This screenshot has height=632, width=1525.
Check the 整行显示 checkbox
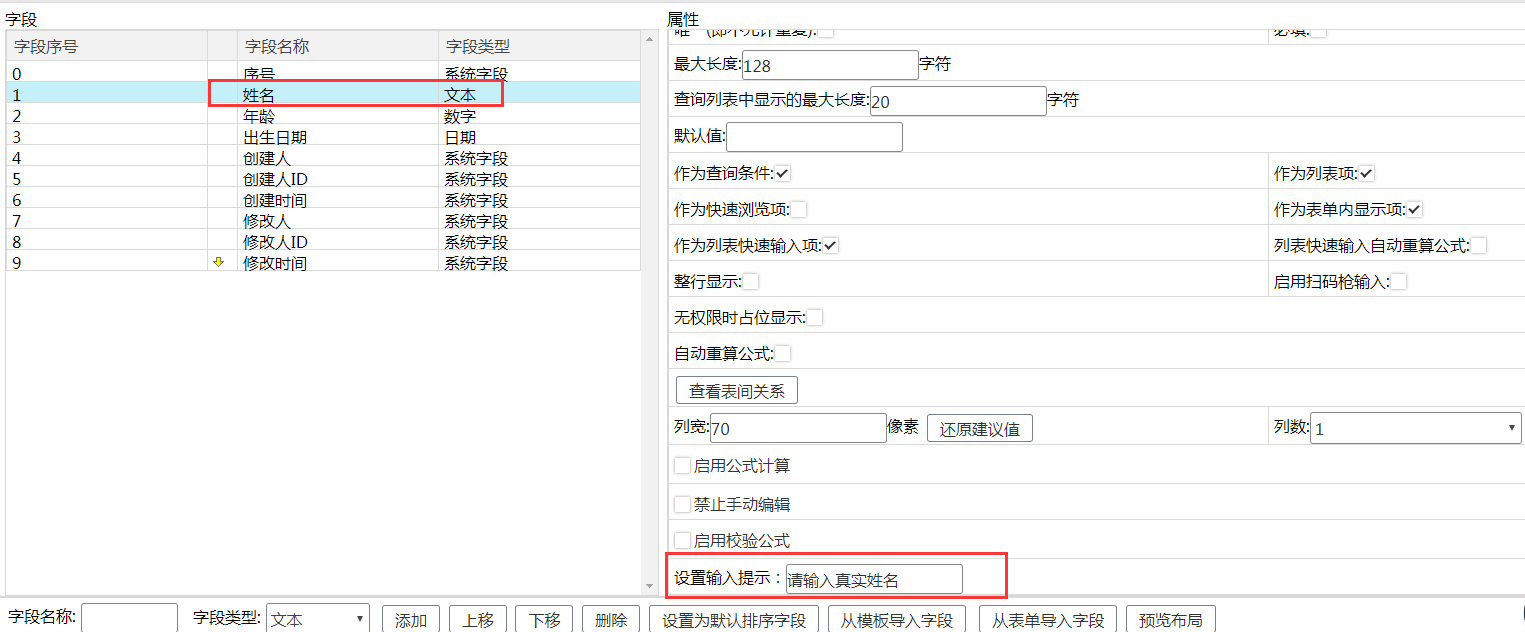pos(751,282)
